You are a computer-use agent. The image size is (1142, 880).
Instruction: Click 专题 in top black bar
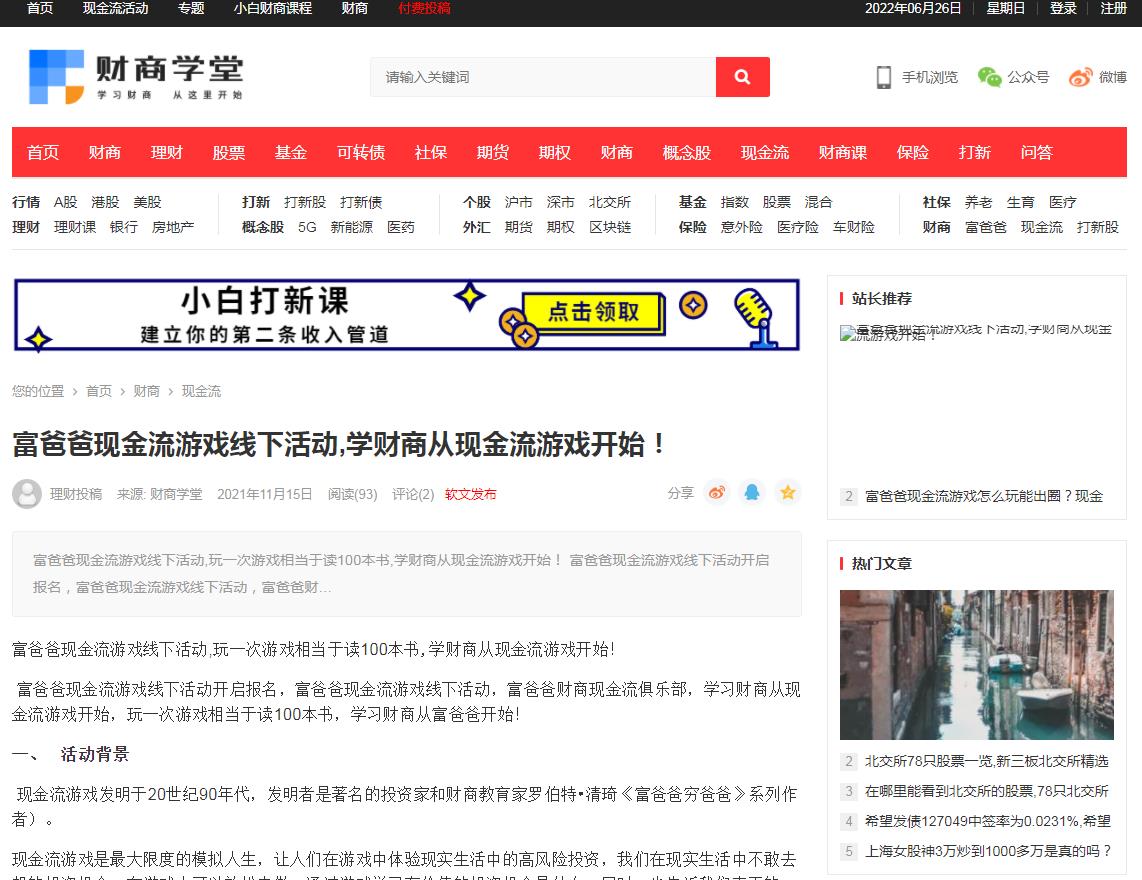coord(191,8)
